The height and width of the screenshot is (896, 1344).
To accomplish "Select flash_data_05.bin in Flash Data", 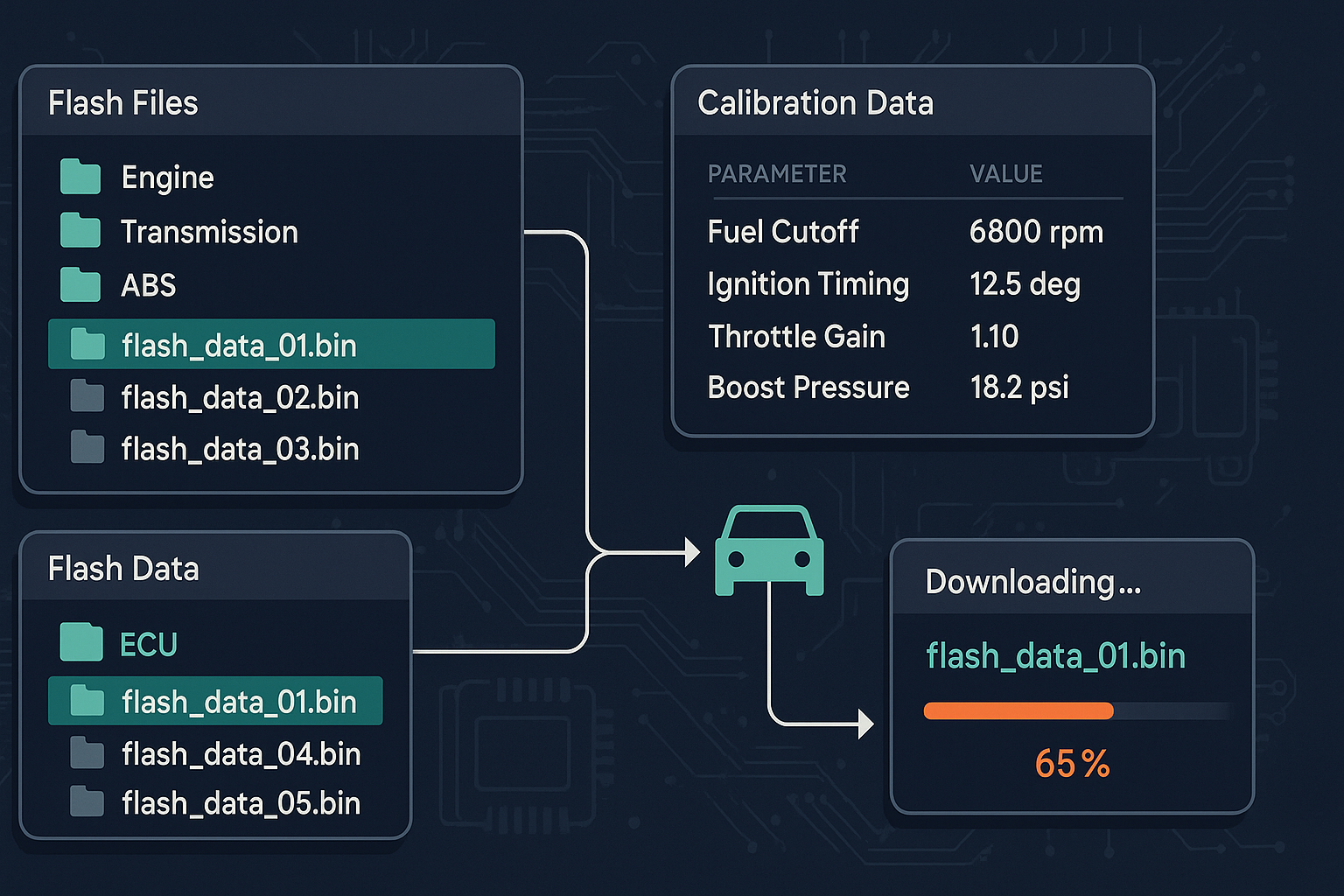I will (x=240, y=802).
